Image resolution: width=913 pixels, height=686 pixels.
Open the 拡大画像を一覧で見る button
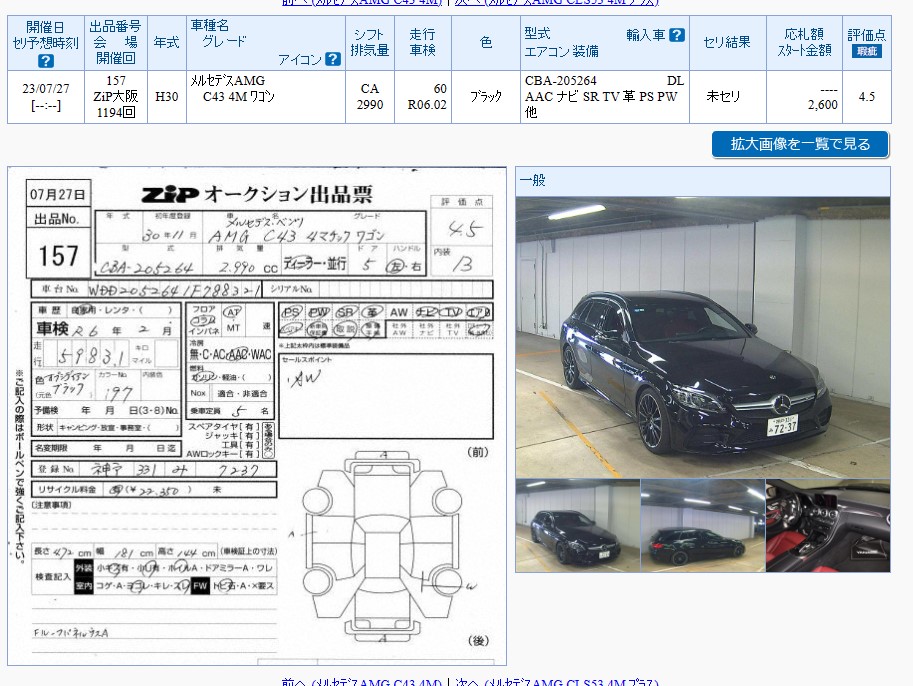800,144
